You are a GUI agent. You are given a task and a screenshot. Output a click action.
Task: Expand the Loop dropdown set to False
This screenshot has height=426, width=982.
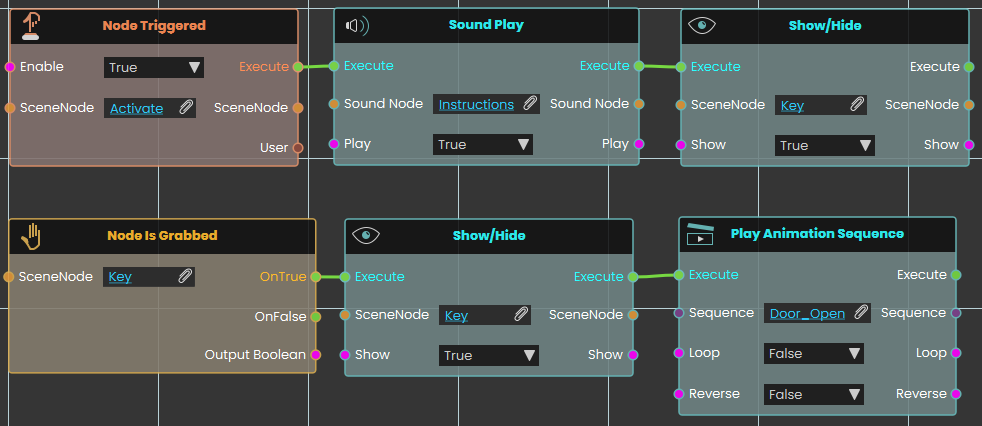(814, 353)
